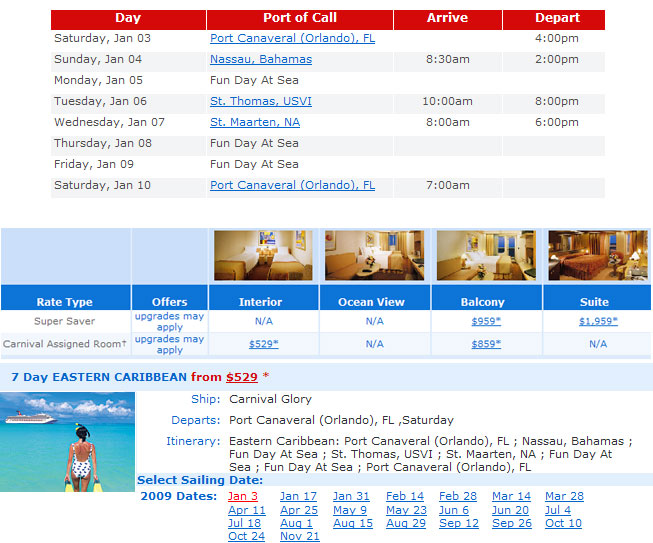This screenshot has height=543, width=653.
Task: Click the 'Carnival Glory' ship name
Action: [270, 399]
